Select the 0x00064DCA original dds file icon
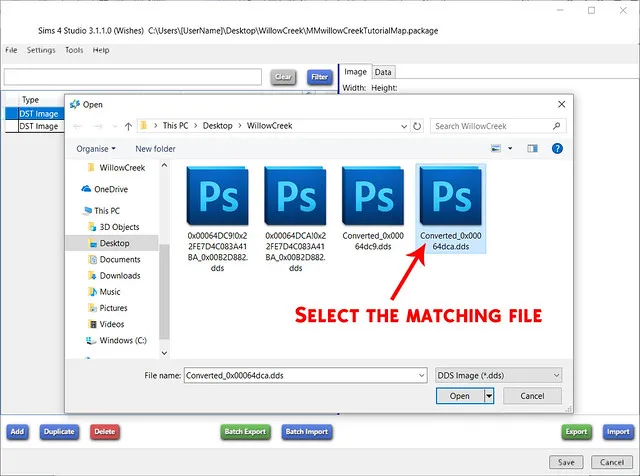Viewport: 640px width, 476px height. tap(295, 196)
